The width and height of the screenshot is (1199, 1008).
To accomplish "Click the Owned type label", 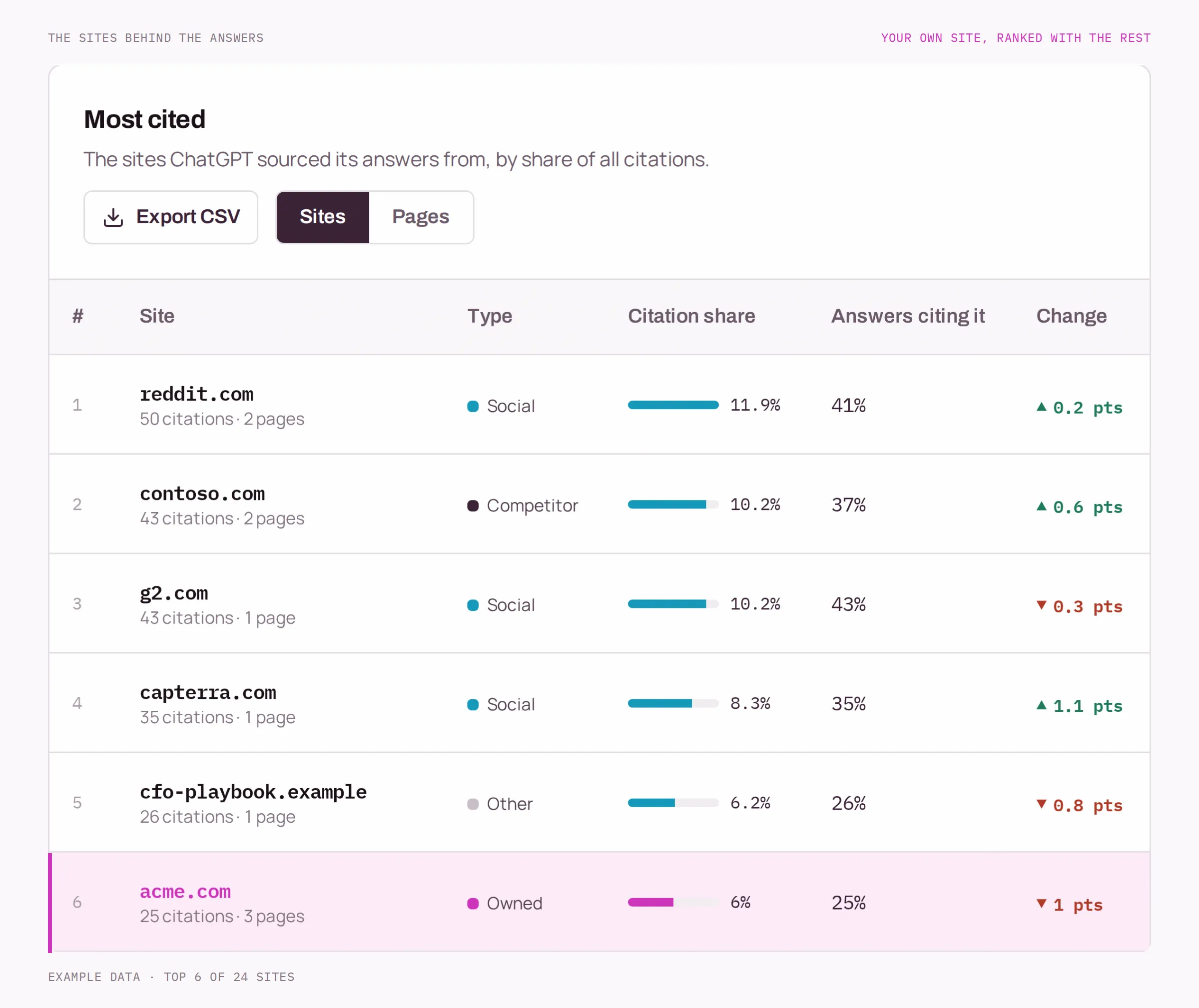I will [515, 904].
